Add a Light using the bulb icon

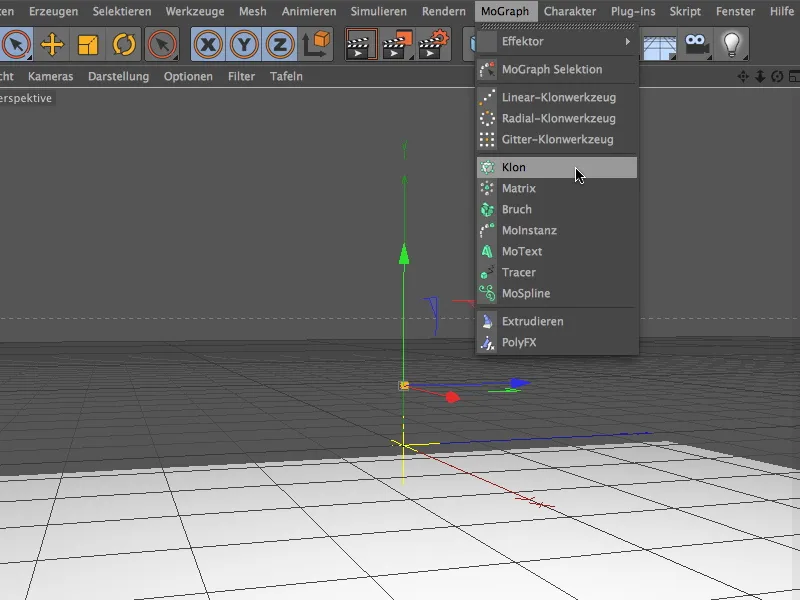[x=735, y=44]
